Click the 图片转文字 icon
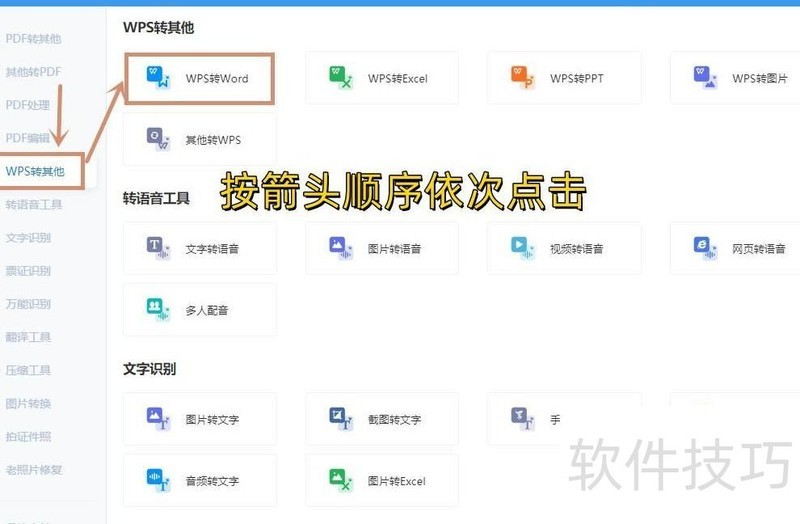This screenshot has height=524, width=800. click(158, 418)
